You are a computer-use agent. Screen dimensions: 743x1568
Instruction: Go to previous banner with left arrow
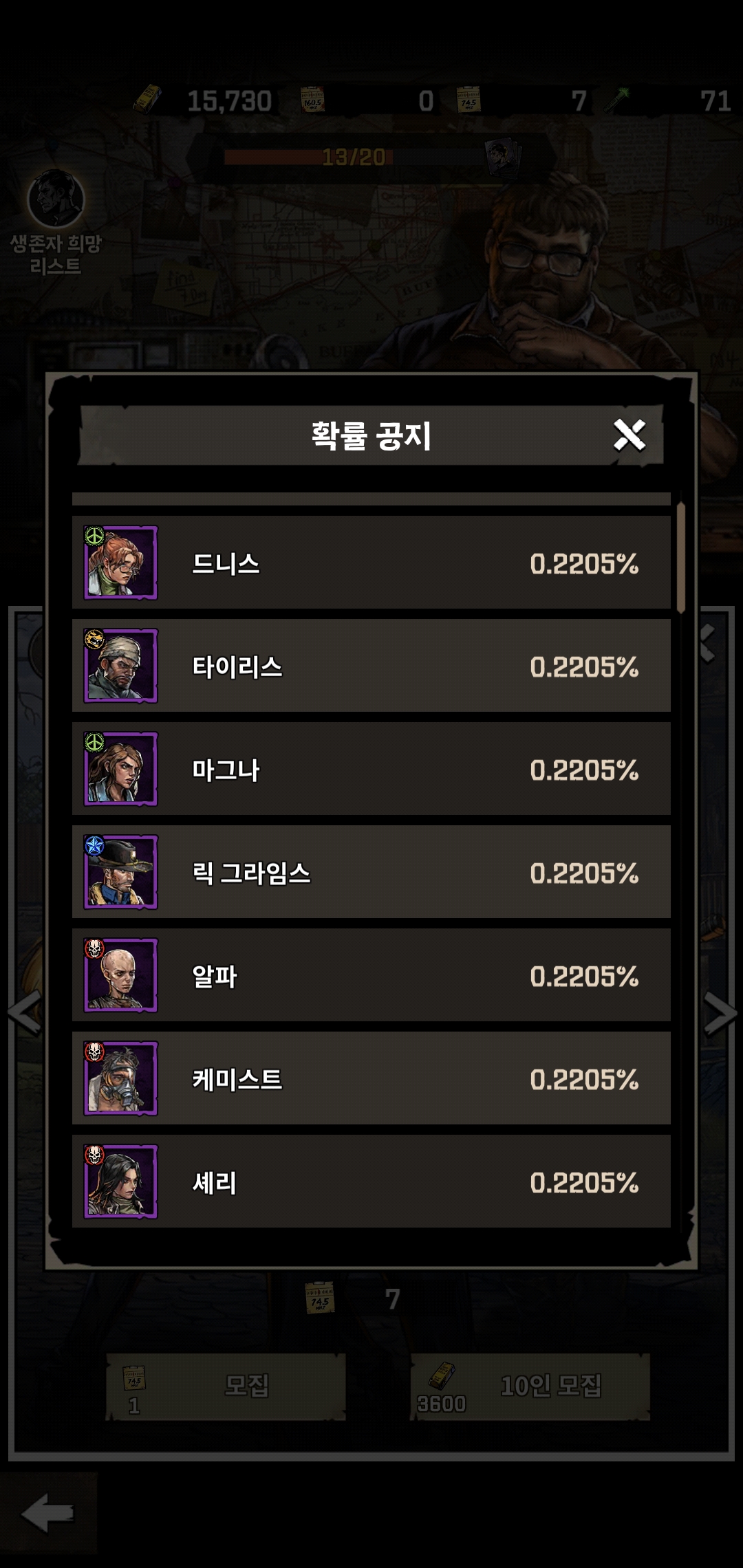24,1012
